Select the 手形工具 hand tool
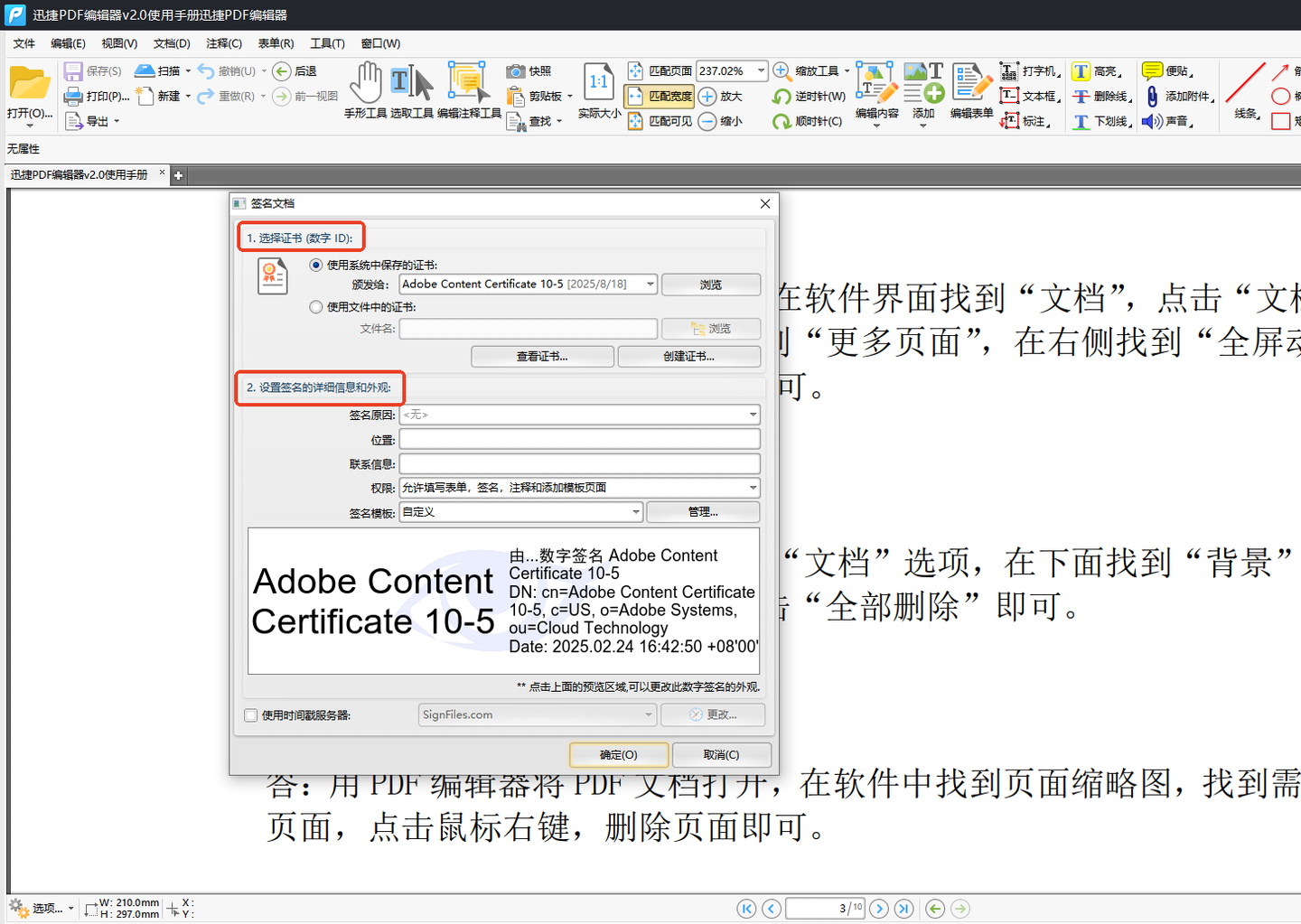This screenshot has height=924, width=1301. [365, 91]
